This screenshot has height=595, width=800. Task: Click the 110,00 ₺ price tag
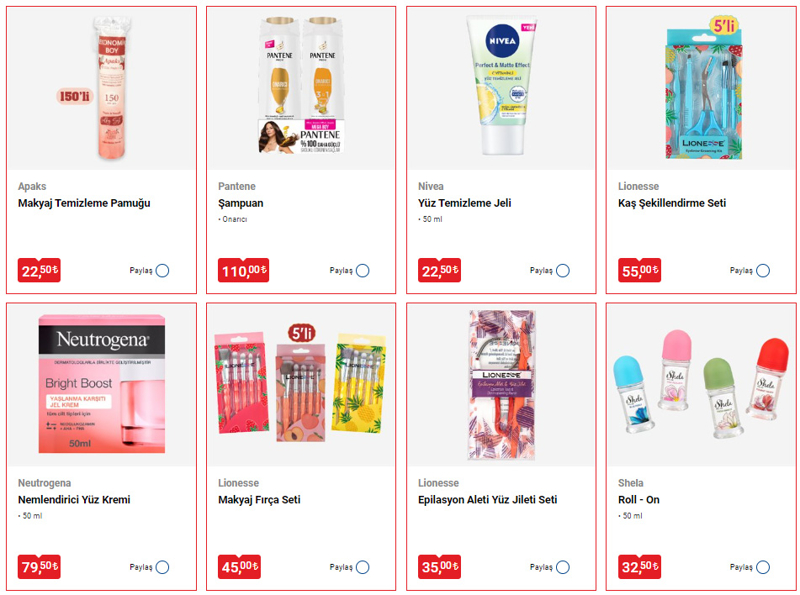243,270
